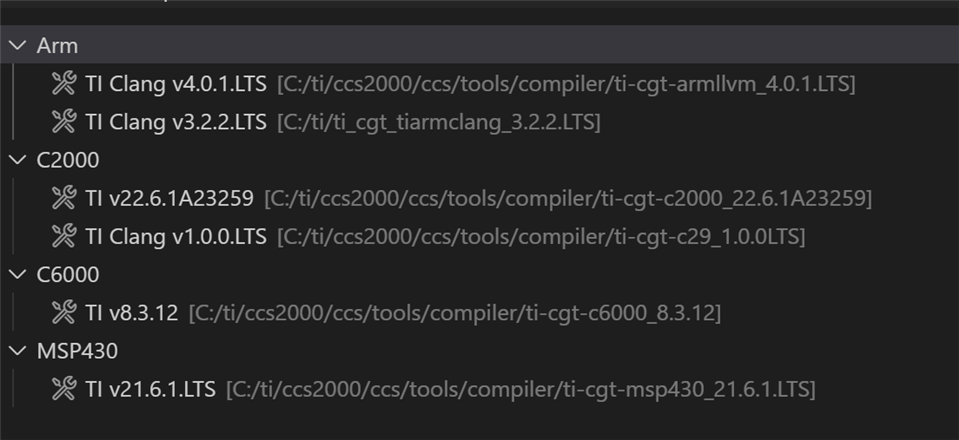Collapse the MSP430 group chevron
The width and height of the screenshot is (959, 440).
pyautogui.click(x=17, y=351)
